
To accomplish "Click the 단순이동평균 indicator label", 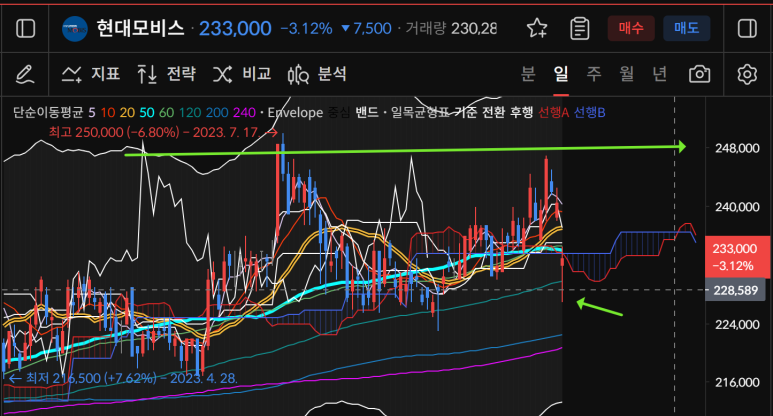I will pyautogui.click(x=48, y=113).
